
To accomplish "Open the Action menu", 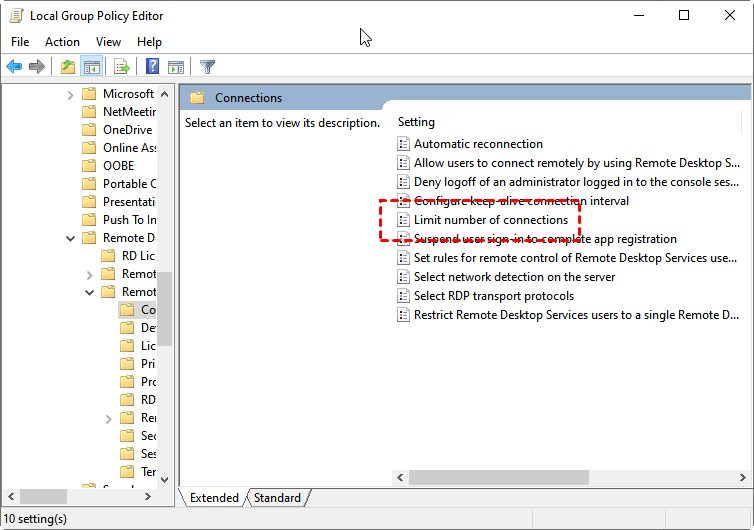I will 62,42.
